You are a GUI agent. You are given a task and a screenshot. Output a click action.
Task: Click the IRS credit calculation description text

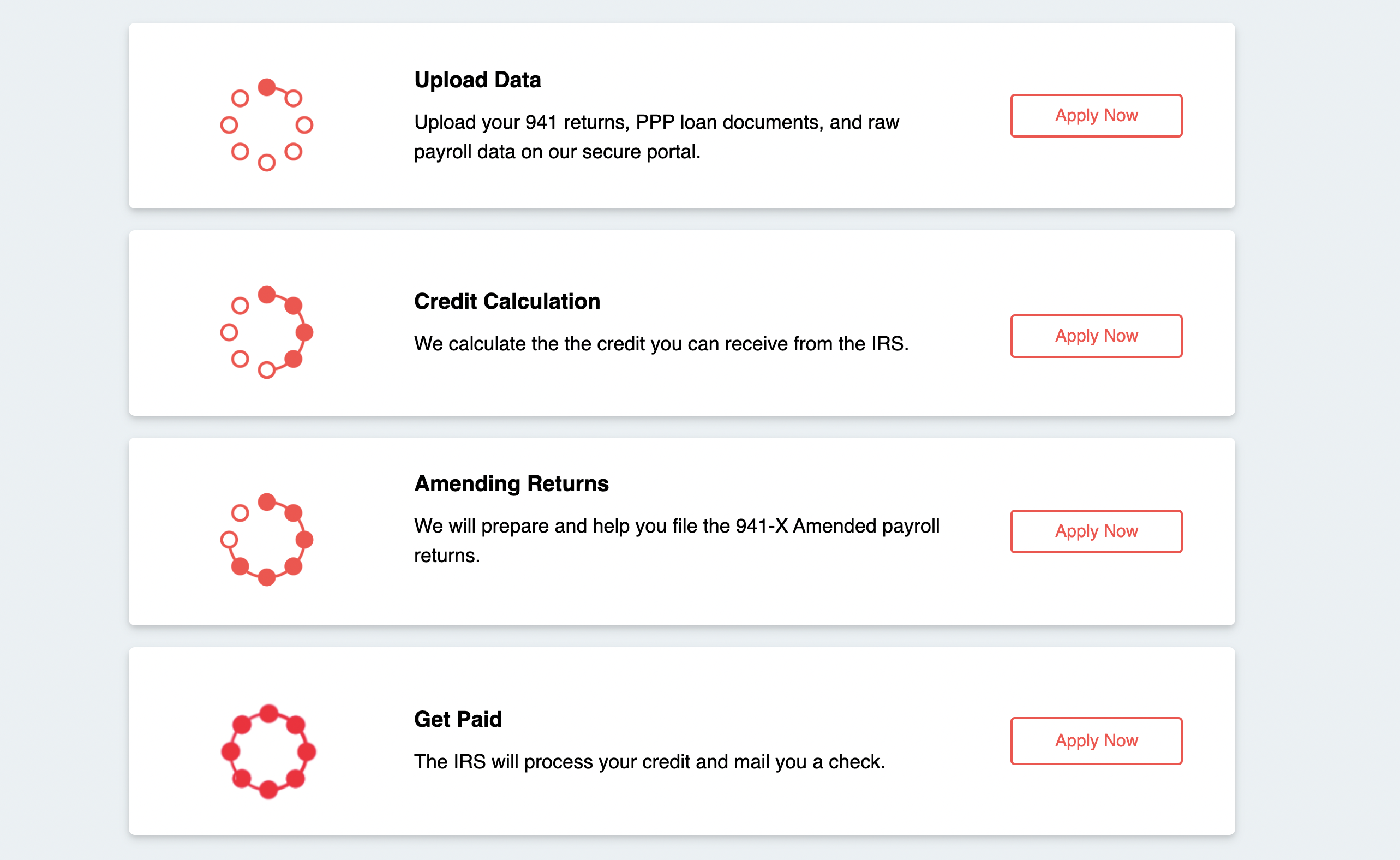(x=661, y=344)
